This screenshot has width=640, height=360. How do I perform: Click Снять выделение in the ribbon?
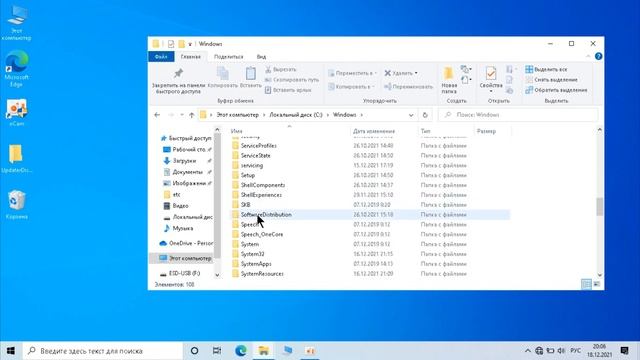point(551,80)
